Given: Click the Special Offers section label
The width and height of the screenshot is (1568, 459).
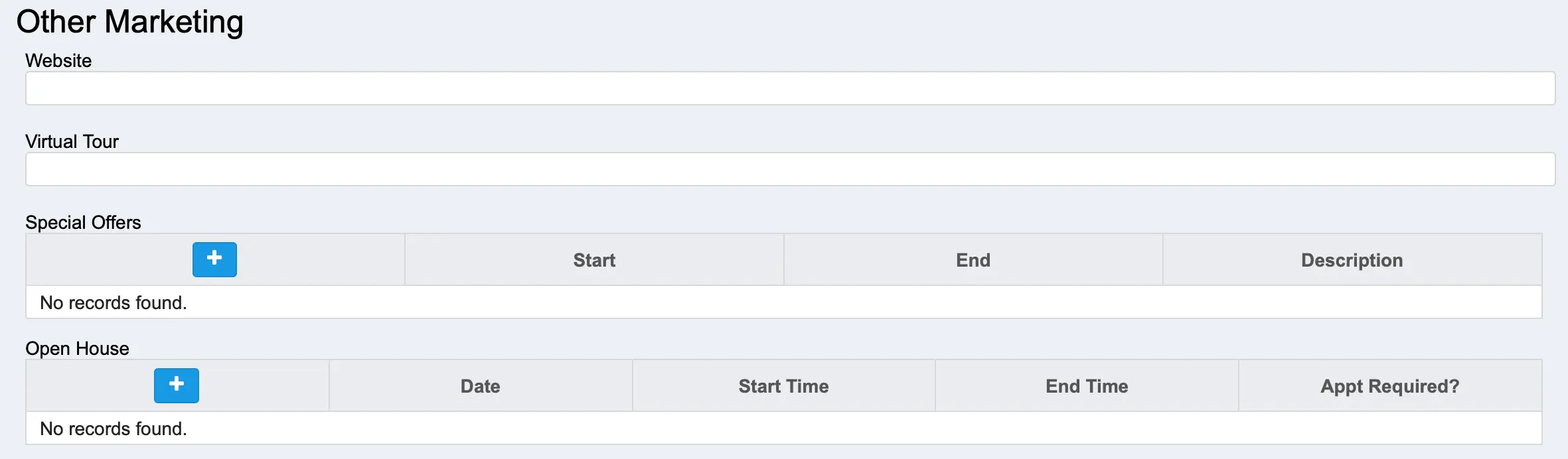Looking at the screenshot, I should click(83, 222).
